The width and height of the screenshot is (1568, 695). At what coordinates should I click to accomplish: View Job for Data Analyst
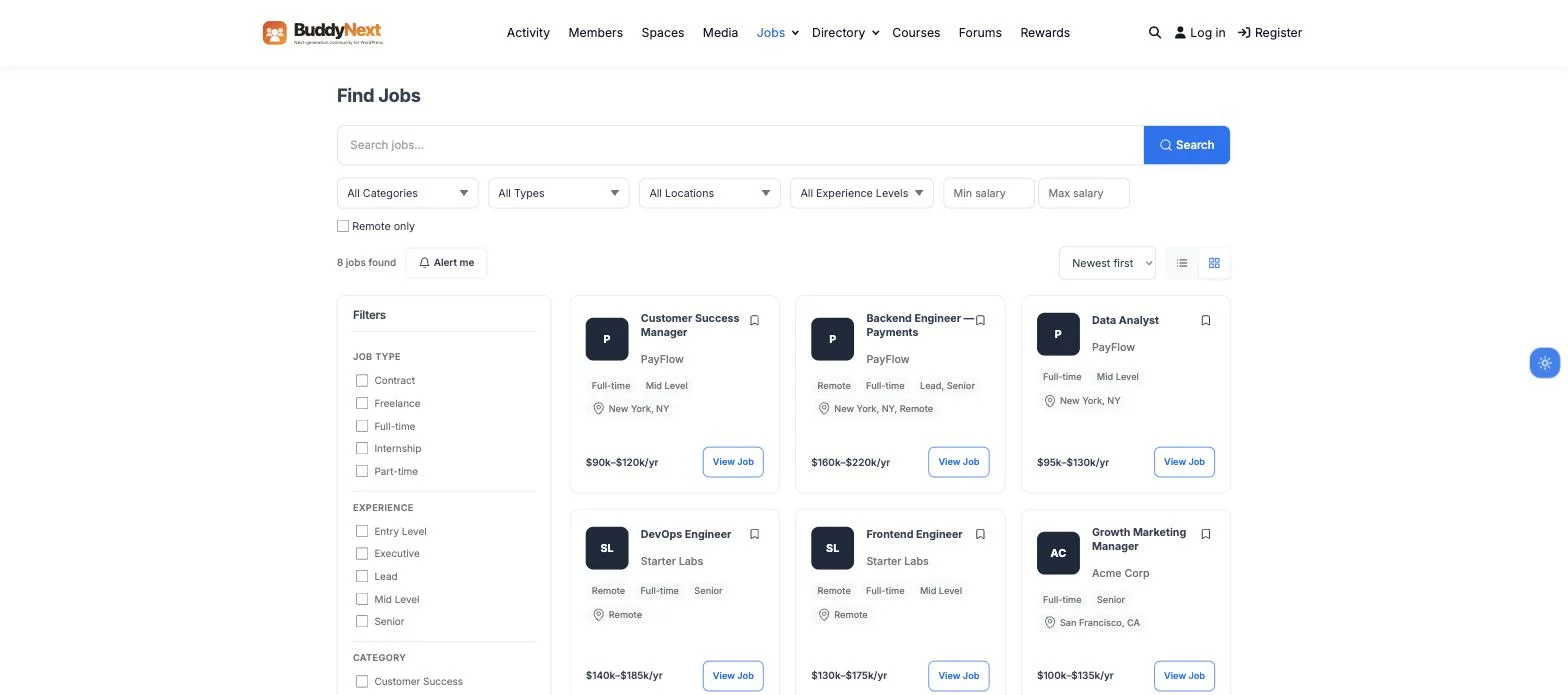tap(1184, 462)
